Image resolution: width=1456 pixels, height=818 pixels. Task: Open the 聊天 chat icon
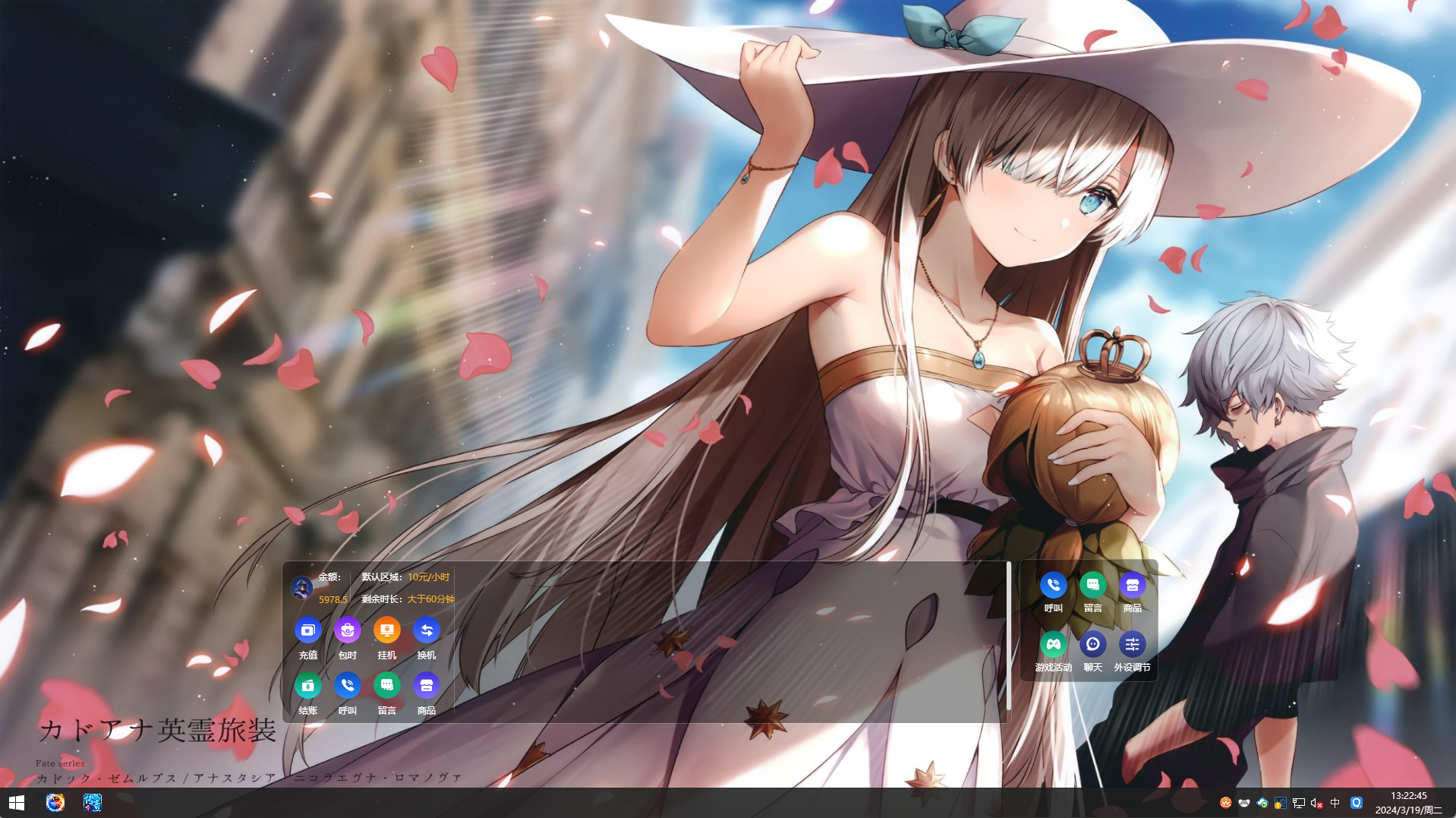1092,645
